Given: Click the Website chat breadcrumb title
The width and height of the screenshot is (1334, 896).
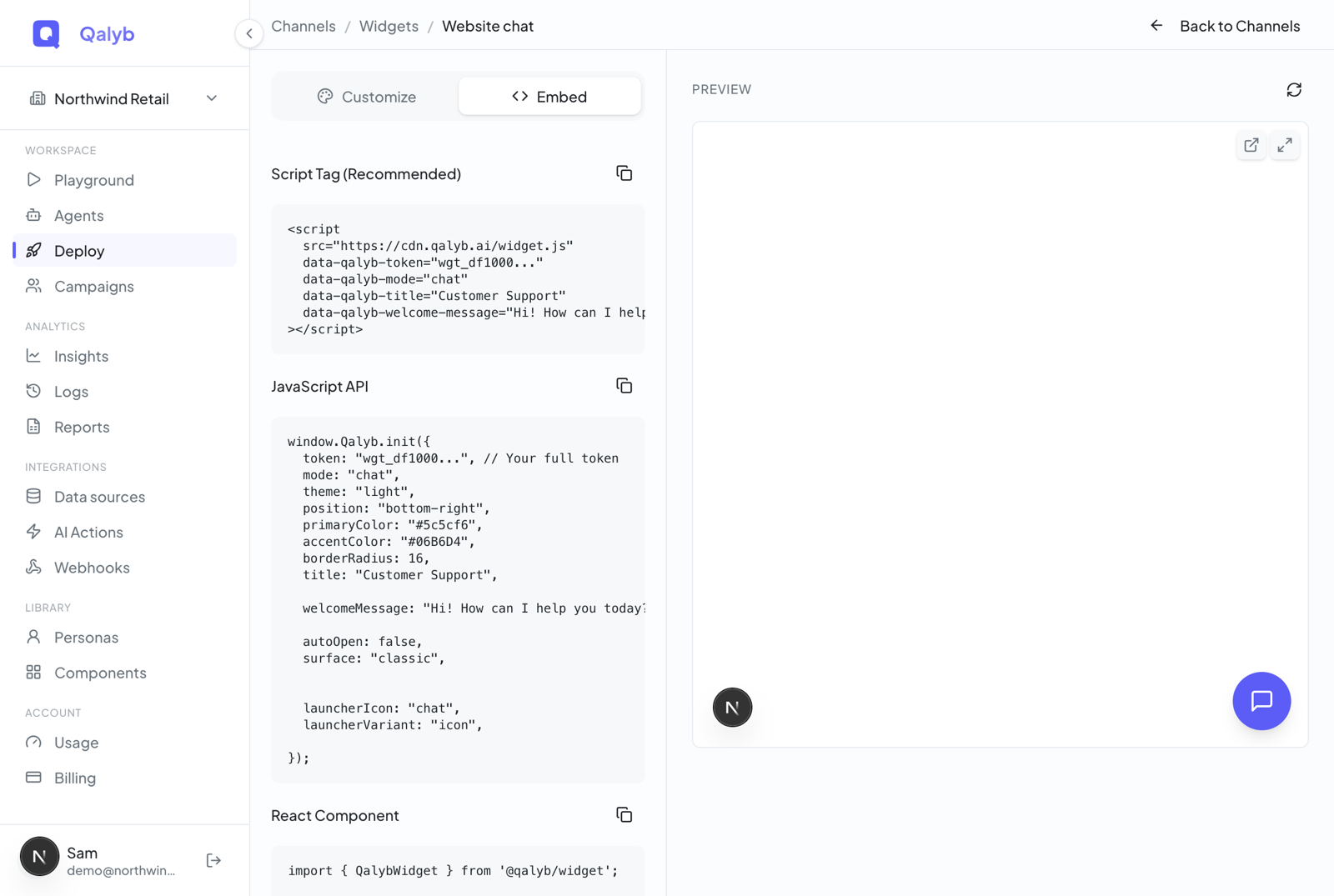Looking at the screenshot, I should tap(488, 26).
